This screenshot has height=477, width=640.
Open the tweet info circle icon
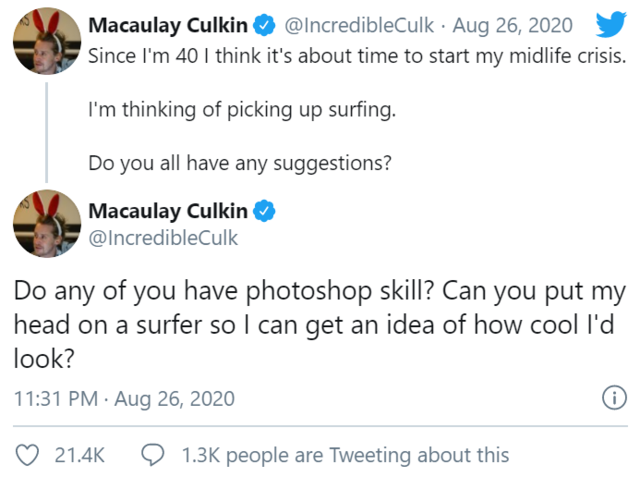(609, 398)
